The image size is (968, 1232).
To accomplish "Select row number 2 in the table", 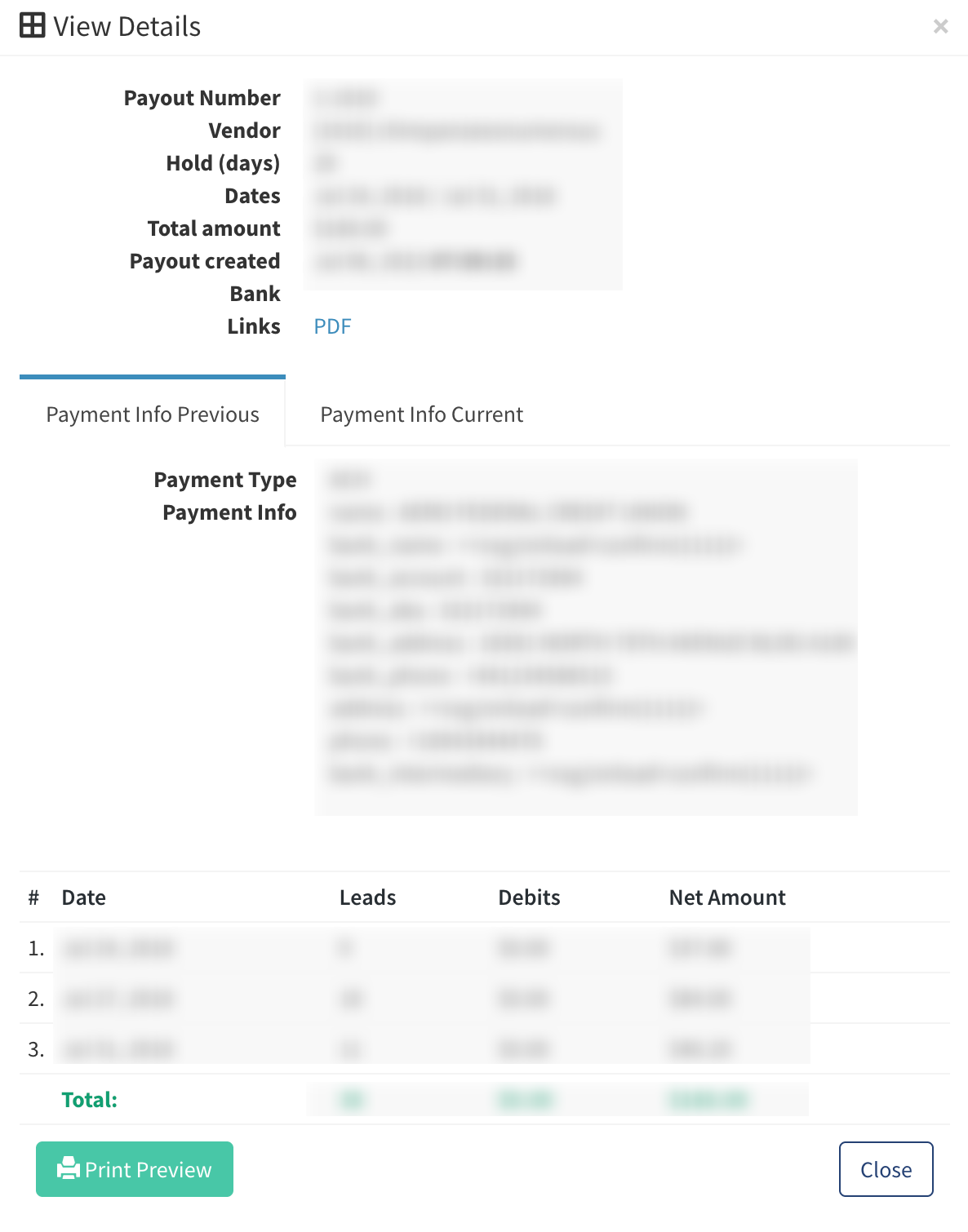I will pos(36,999).
